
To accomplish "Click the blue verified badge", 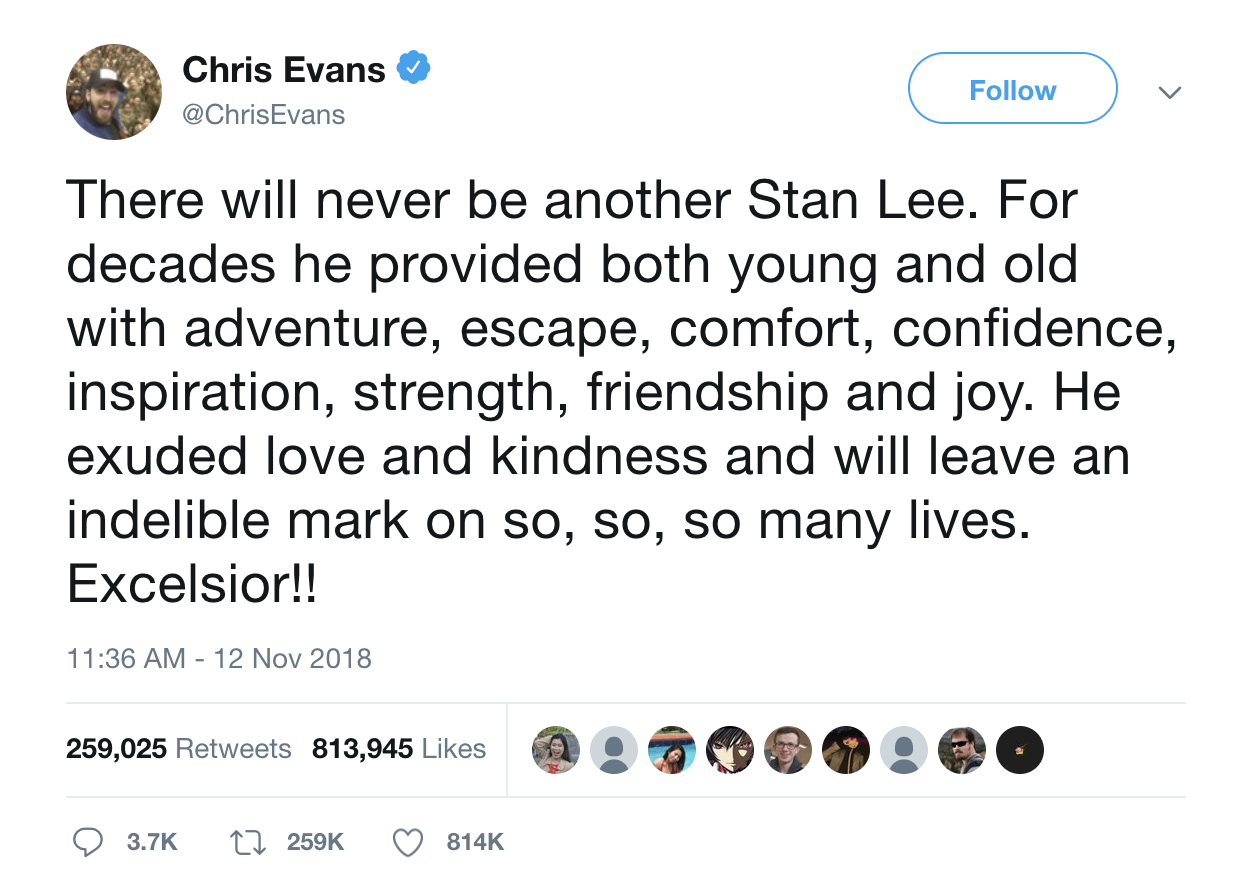I will [x=414, y=69].
